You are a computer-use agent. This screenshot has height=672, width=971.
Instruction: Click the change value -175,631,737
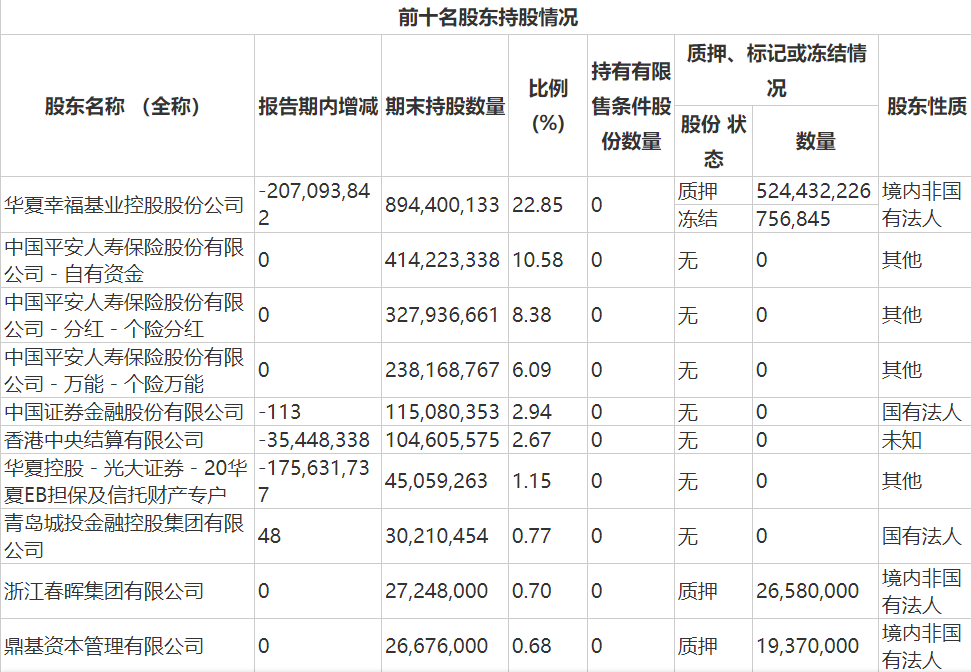314,481
